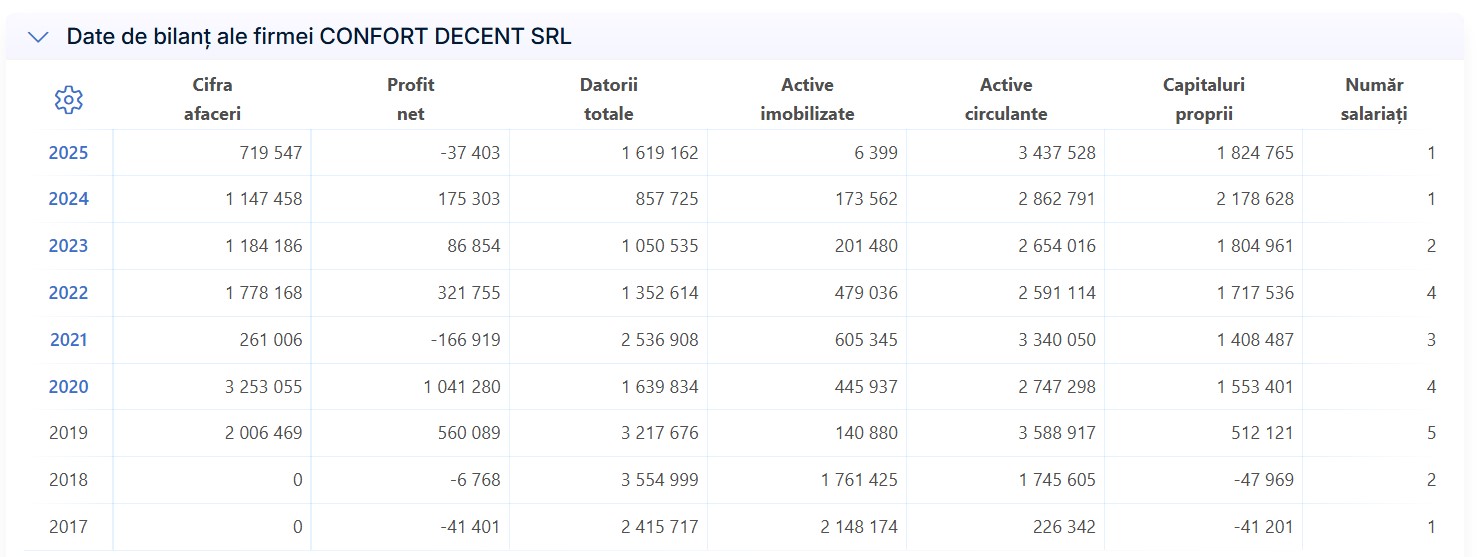
Task: Select turnover value 1 147 458
Action: (264, 199)
